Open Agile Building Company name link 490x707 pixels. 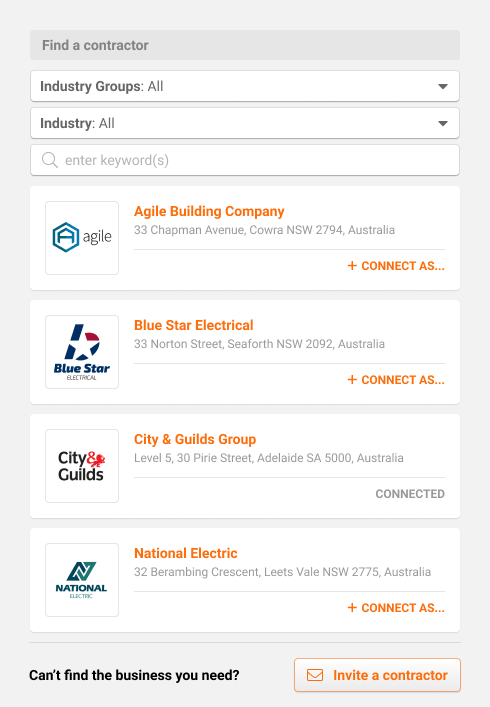209,211
